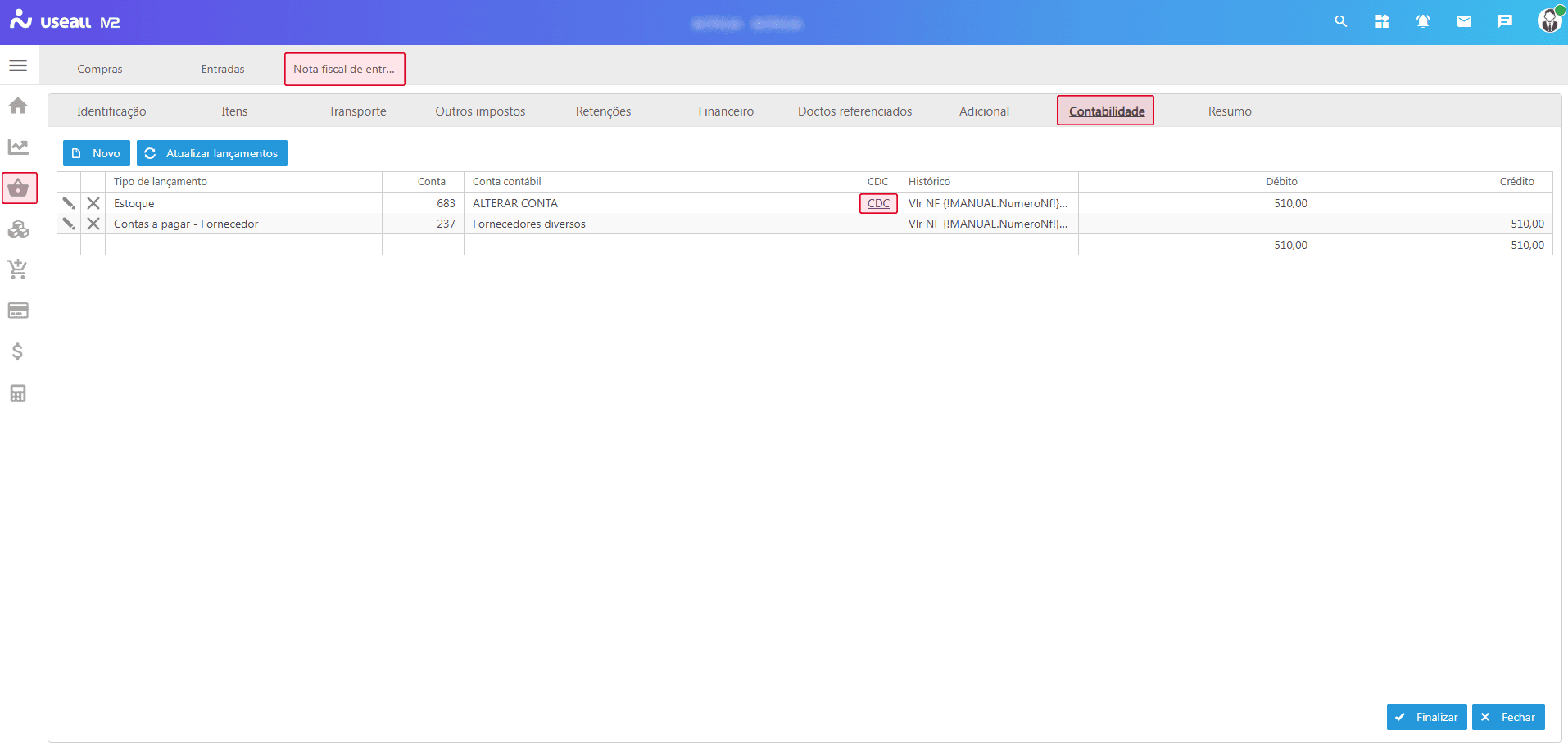
Task: Delete the Contas a pagar row
Action: pyautogui.click(x=93, y=224)
